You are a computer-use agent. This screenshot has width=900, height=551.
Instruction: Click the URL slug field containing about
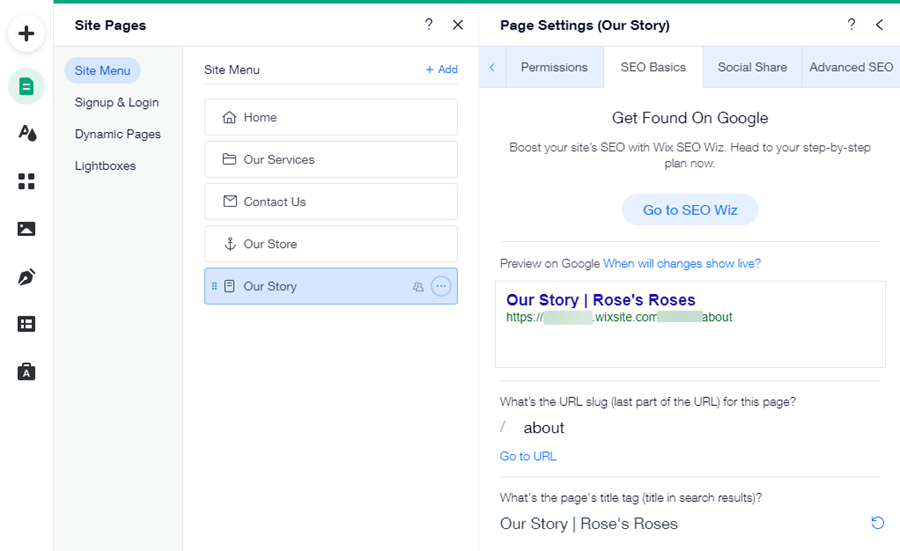(x=690, y=428)
